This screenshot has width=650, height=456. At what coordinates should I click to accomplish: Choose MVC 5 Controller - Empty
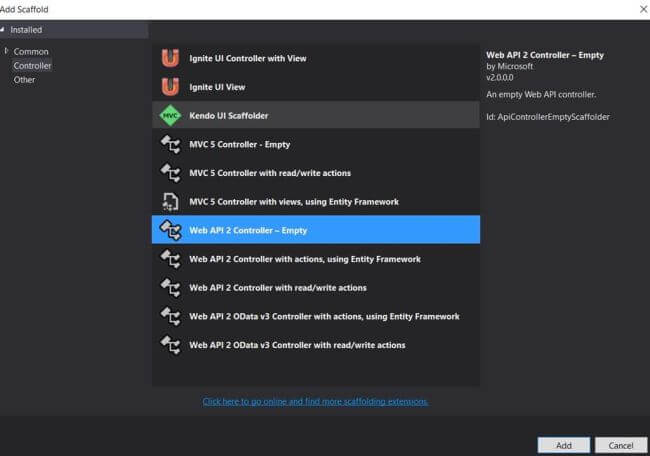[316, 144]
